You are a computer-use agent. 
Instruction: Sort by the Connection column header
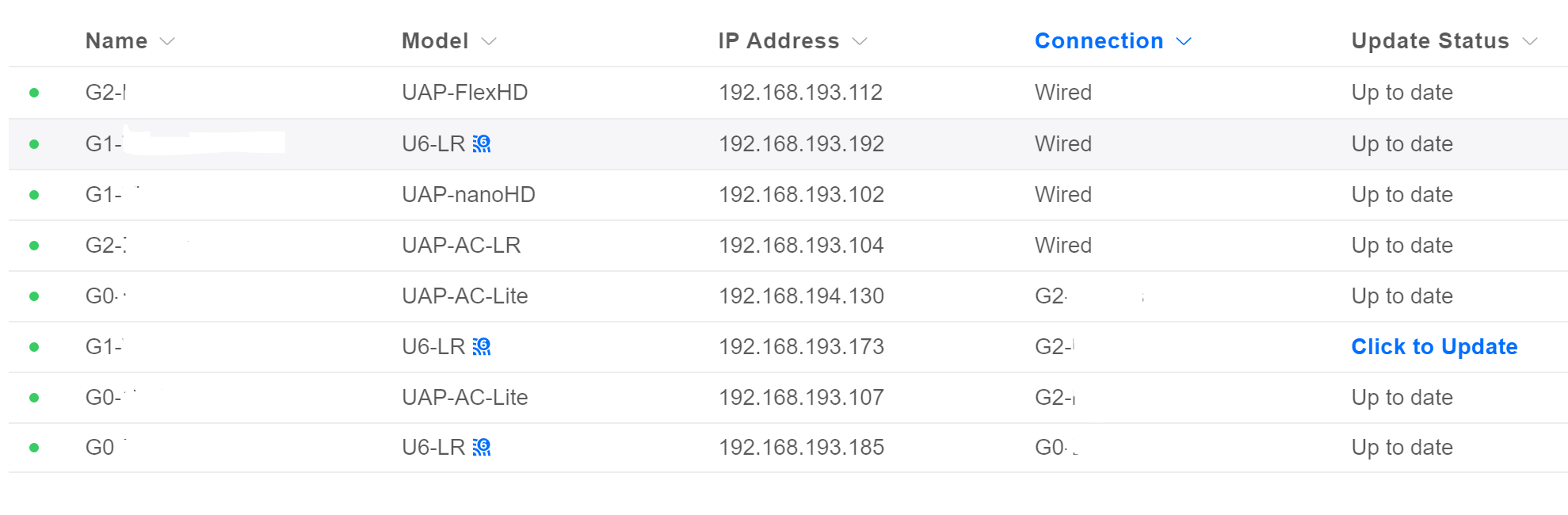[x=1098, y=41]
